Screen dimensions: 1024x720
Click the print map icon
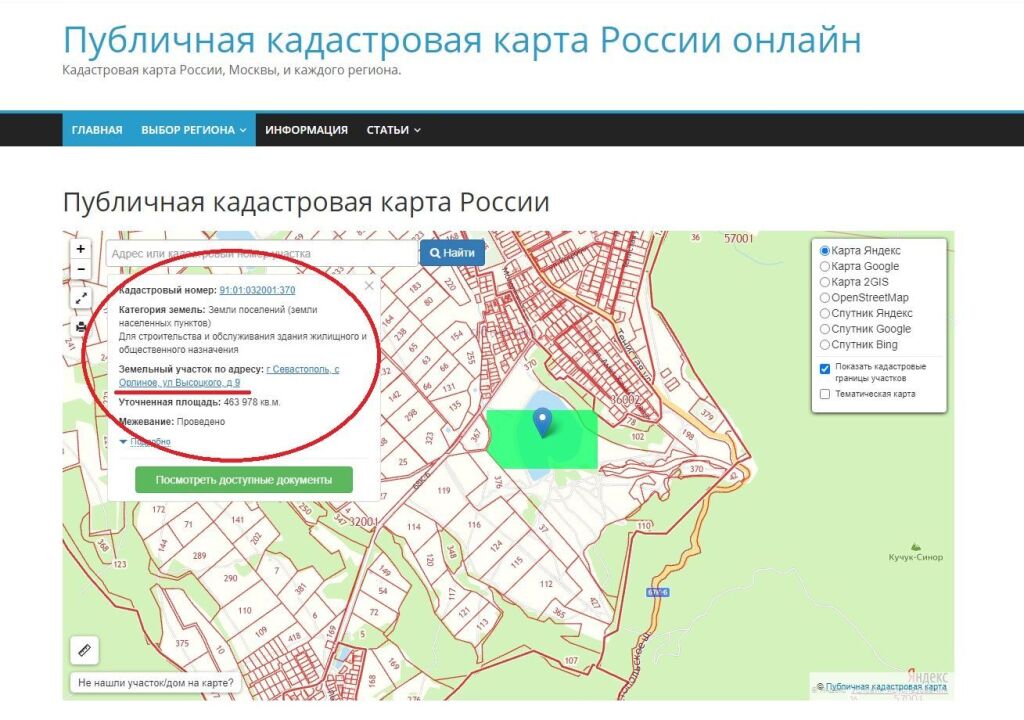(81, 326)
